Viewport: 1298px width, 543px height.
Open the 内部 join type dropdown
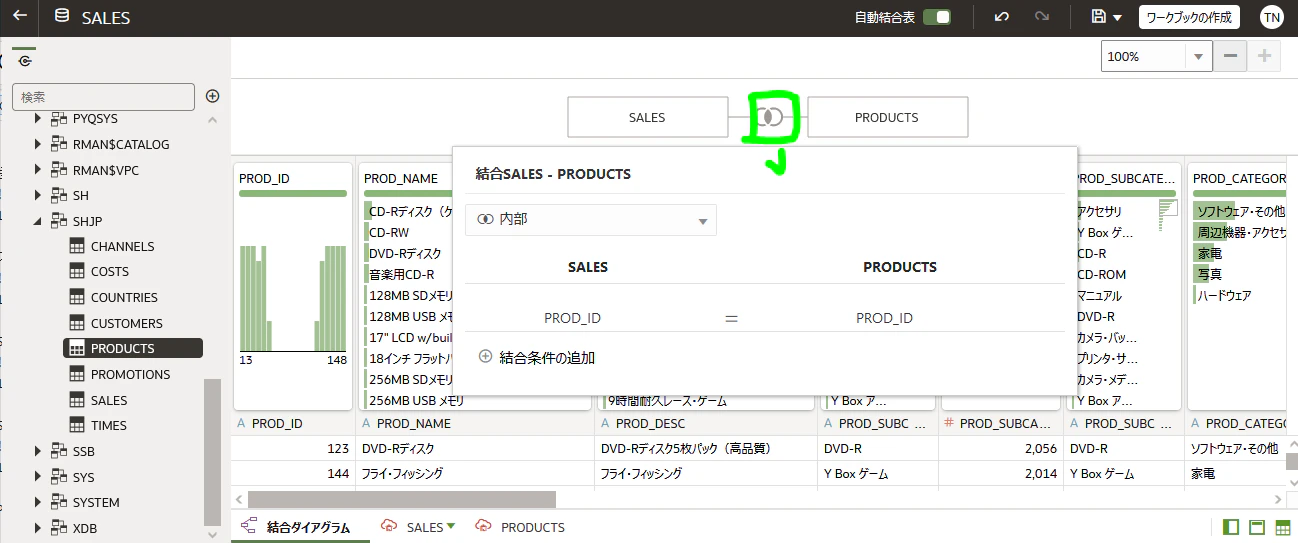coord(591,220)
